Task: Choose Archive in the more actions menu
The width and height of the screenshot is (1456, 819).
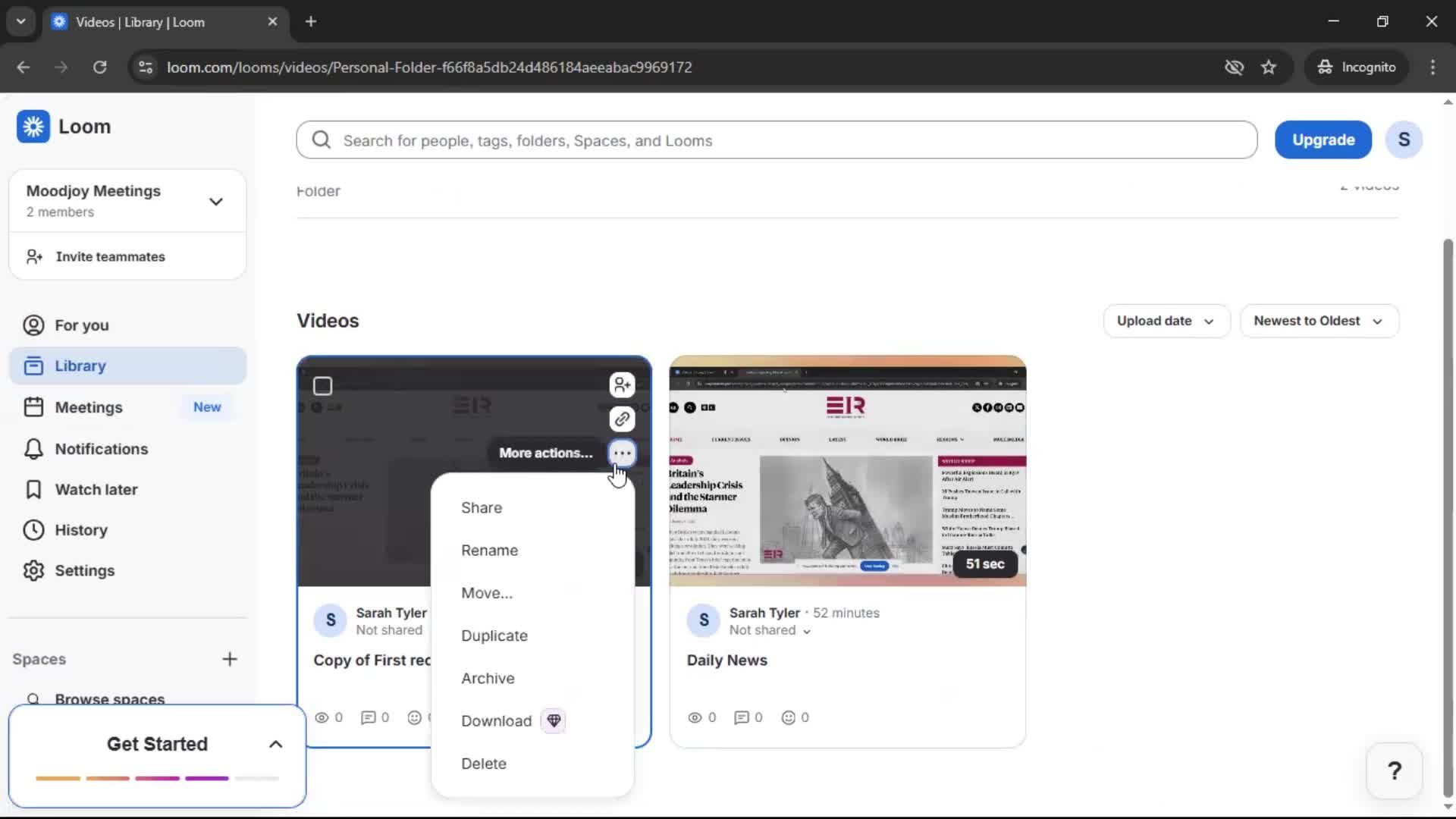Action: click(488, 678)
